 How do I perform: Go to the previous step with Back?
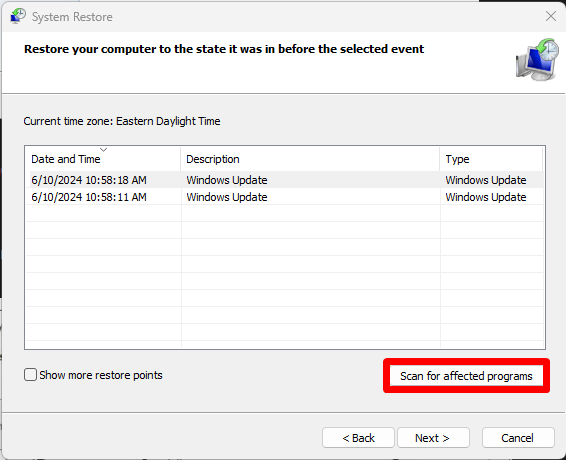click(x=358, y=438)
